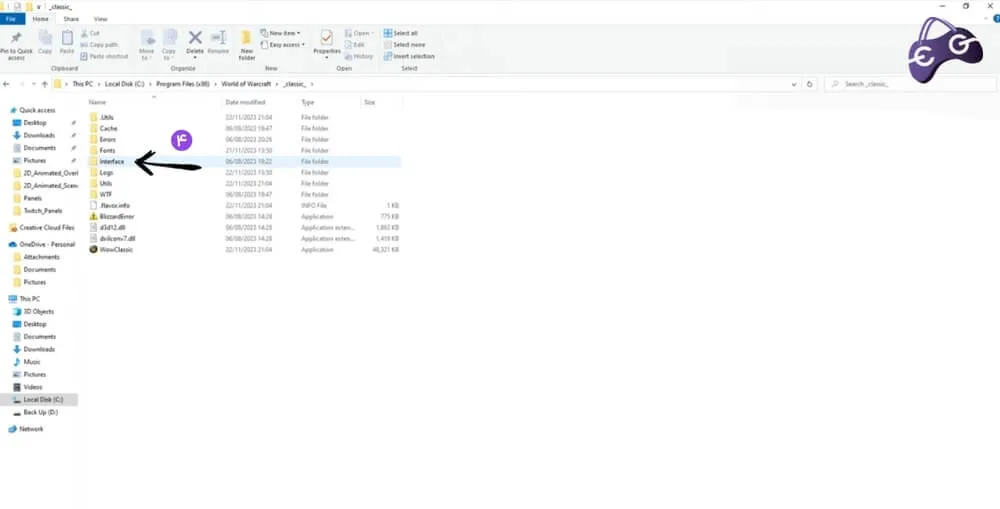Go up one folder level with the Up arrow
Viewport: 1000px width, 509px height.
pos(44,84)
